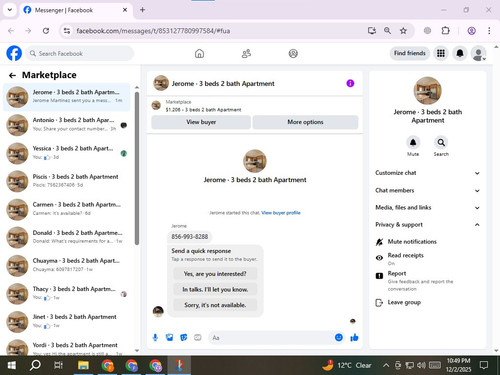This screenshot has width=500, height=375.
Task: Send 'Sorry, it's not available.' response
Action: [215, 305]
